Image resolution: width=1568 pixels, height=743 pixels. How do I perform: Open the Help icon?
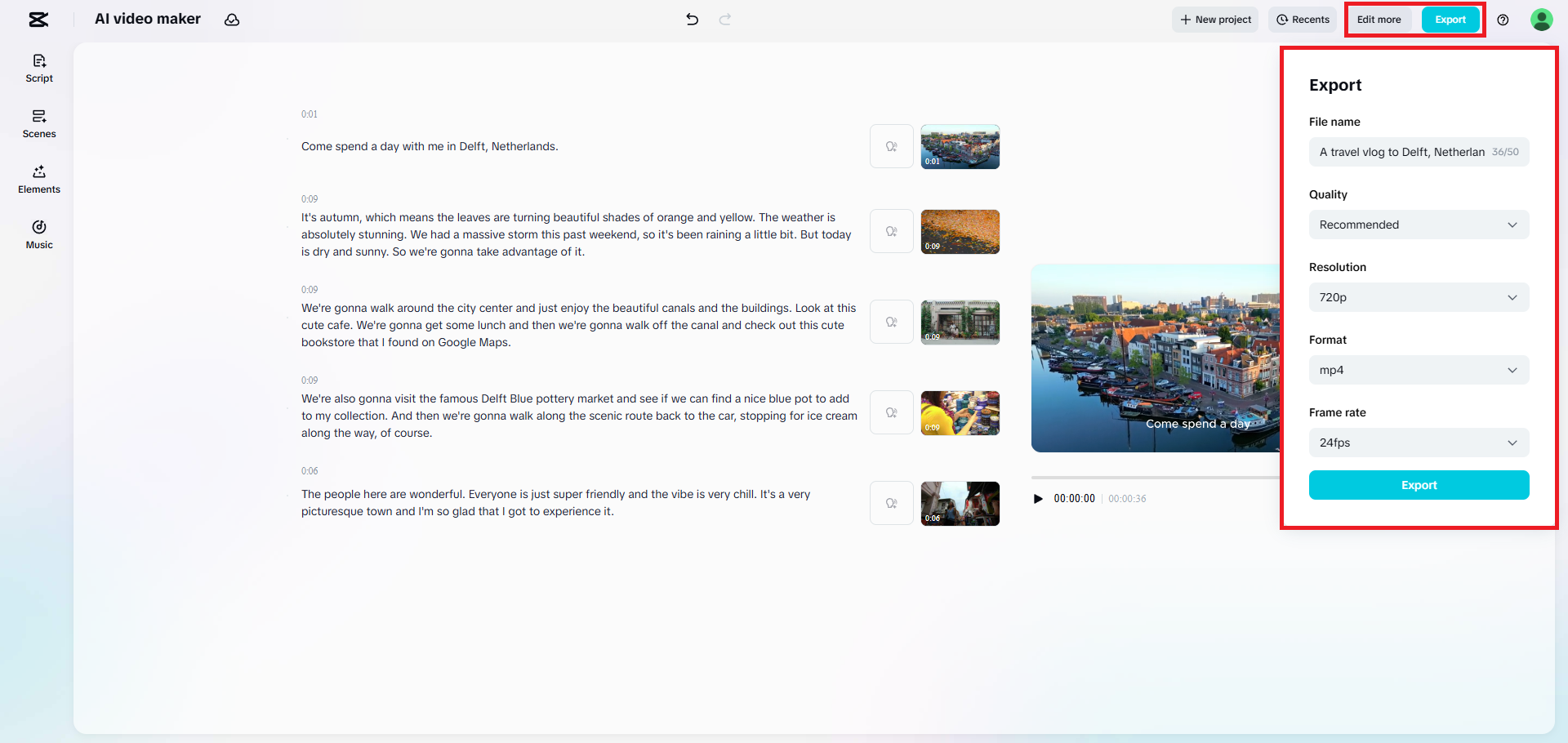(1503, 20)
